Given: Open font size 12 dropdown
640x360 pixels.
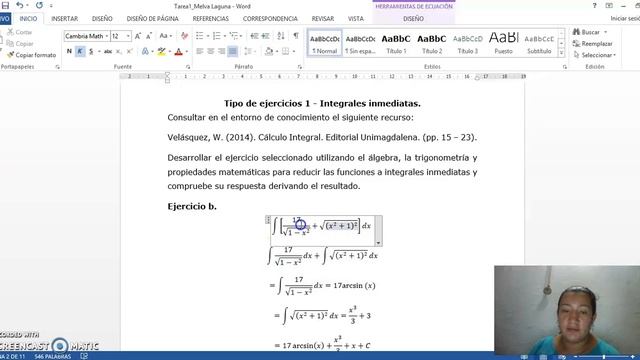Looking at the screenshot, I should (x=128, y=36).
